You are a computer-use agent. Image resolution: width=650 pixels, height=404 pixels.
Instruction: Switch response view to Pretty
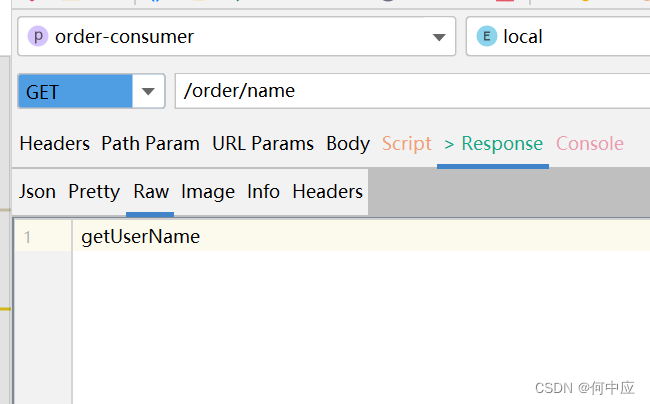[94, 192]
